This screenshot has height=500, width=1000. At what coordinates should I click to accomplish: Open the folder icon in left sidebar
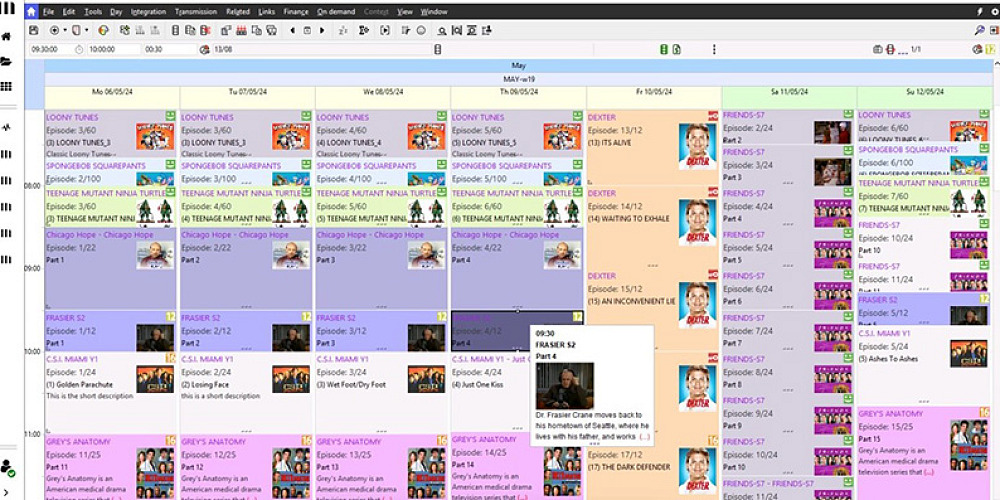(7, 62)
